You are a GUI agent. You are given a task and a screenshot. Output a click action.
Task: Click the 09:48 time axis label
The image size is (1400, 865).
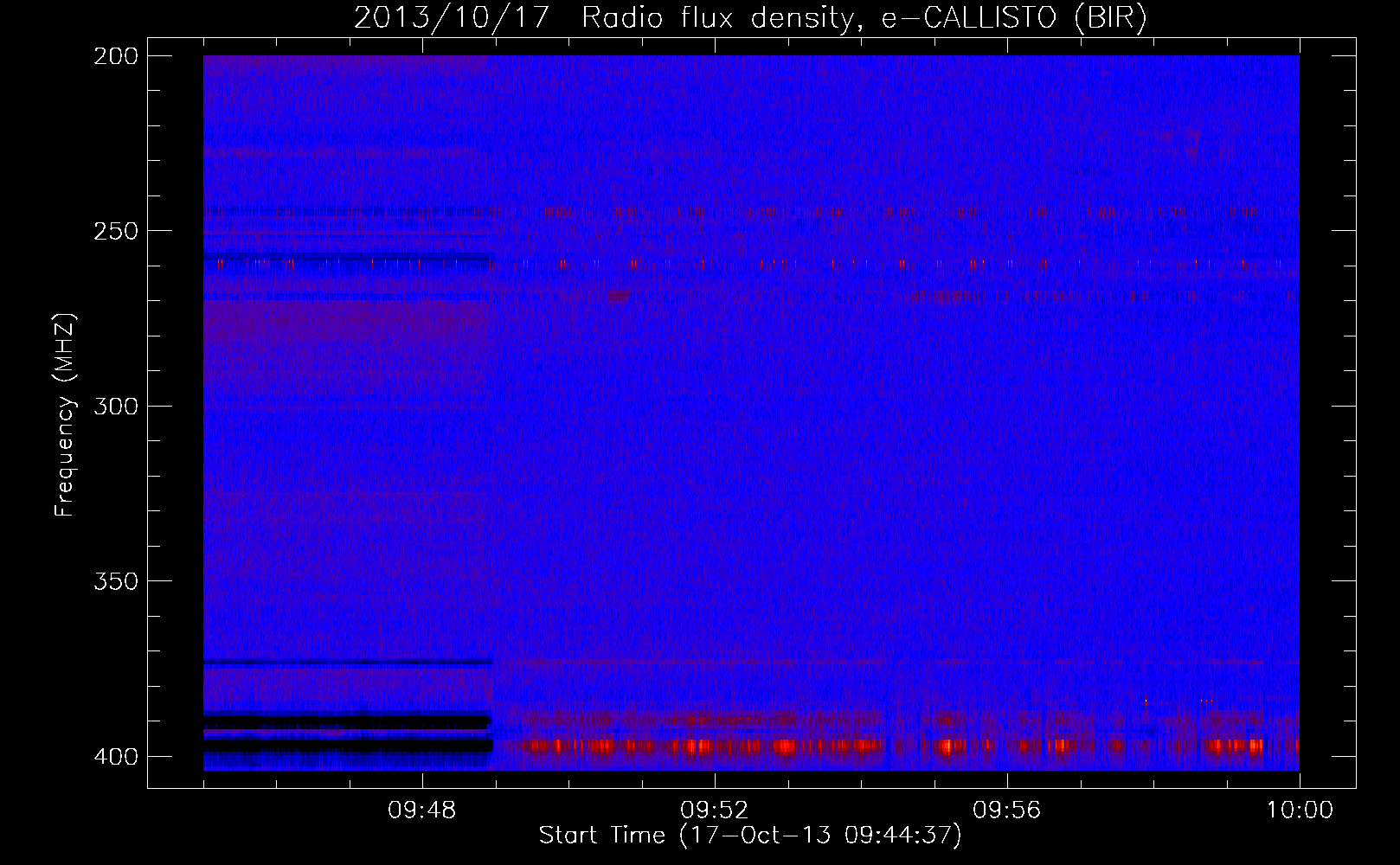422,811
